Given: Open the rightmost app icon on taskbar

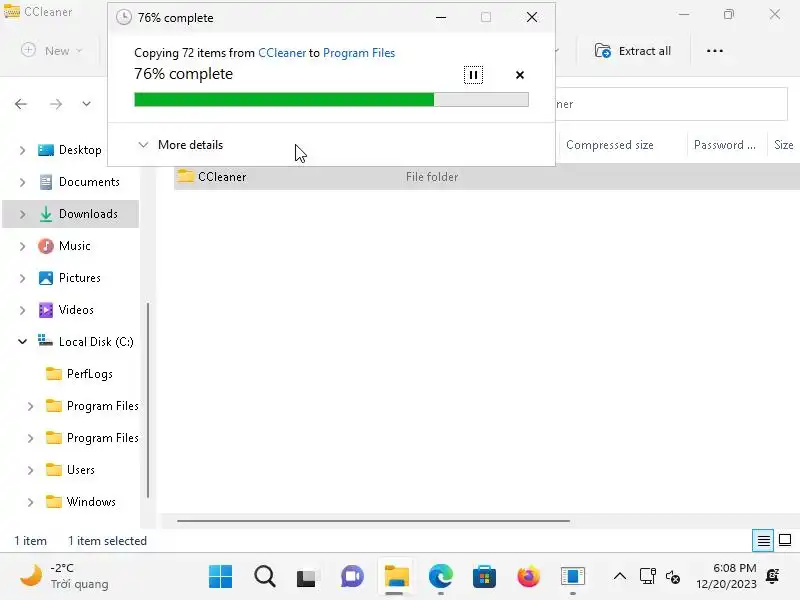Looking at the screenshot, I should click(x=572, y=577).
